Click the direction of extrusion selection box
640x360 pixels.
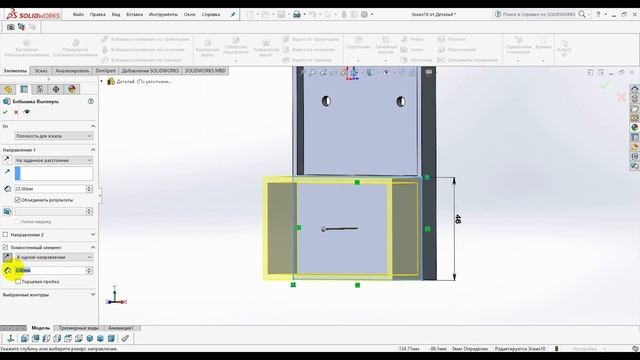(x=54, y=173)
